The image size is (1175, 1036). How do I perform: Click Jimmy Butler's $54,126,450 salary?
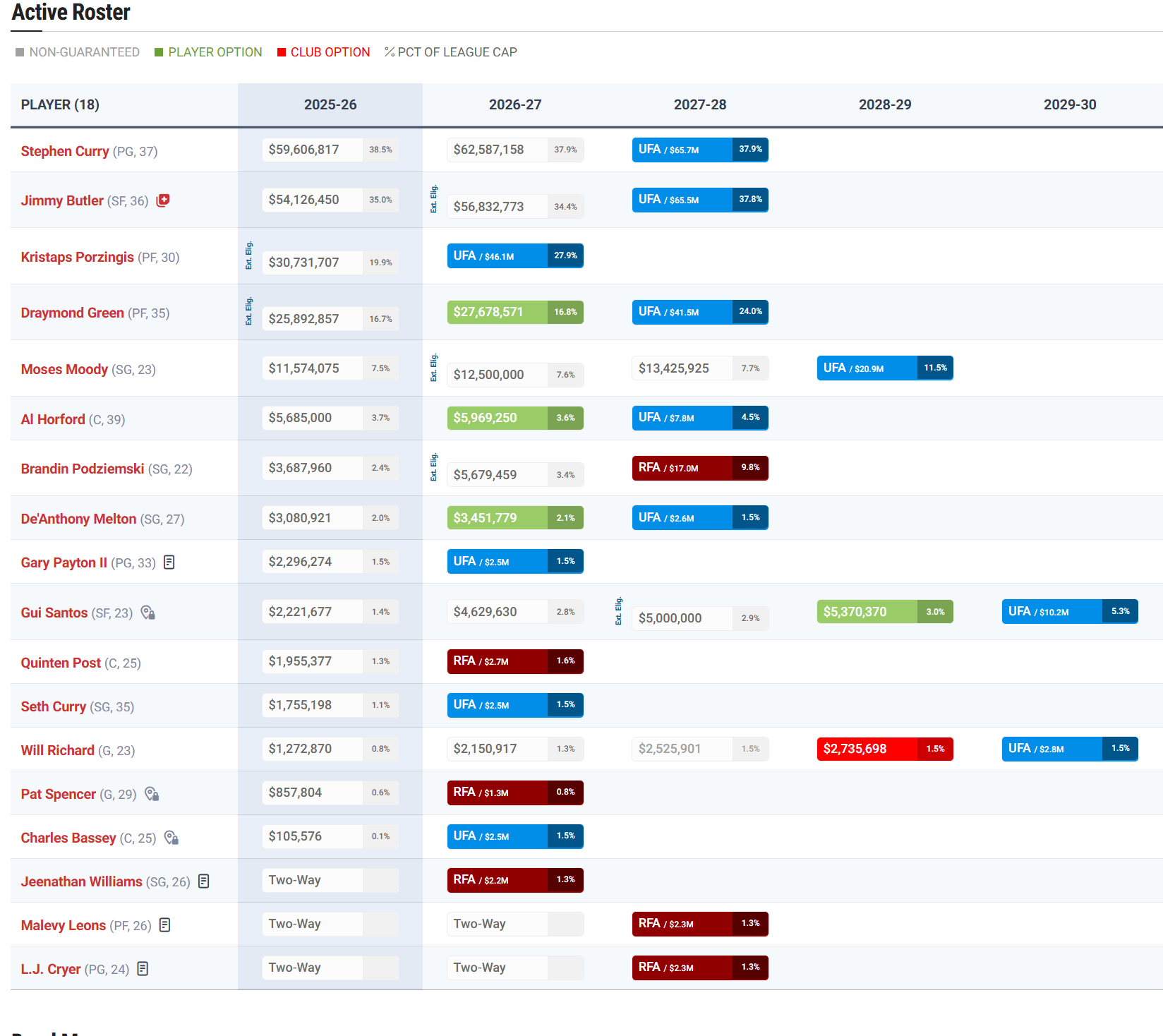click(x=330, y=200)
